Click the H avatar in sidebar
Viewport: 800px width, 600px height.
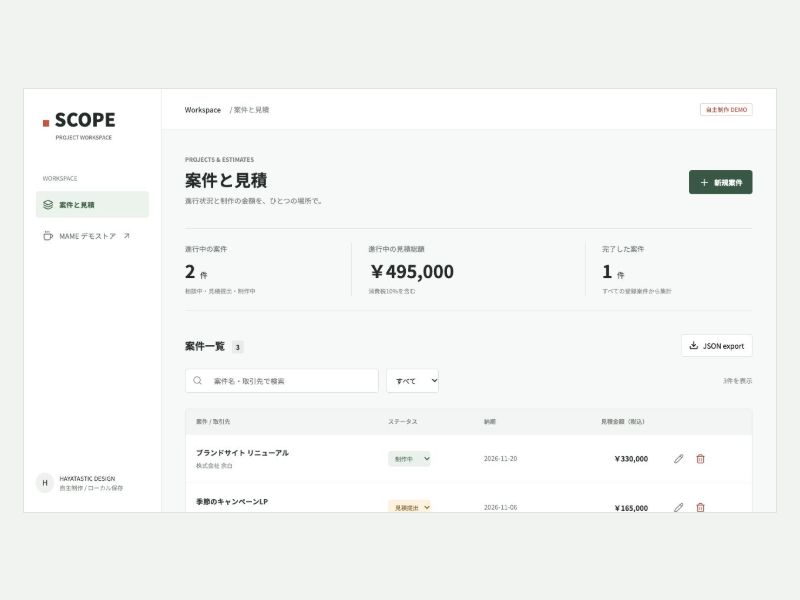pyautogui.click(x=45, y=483)
